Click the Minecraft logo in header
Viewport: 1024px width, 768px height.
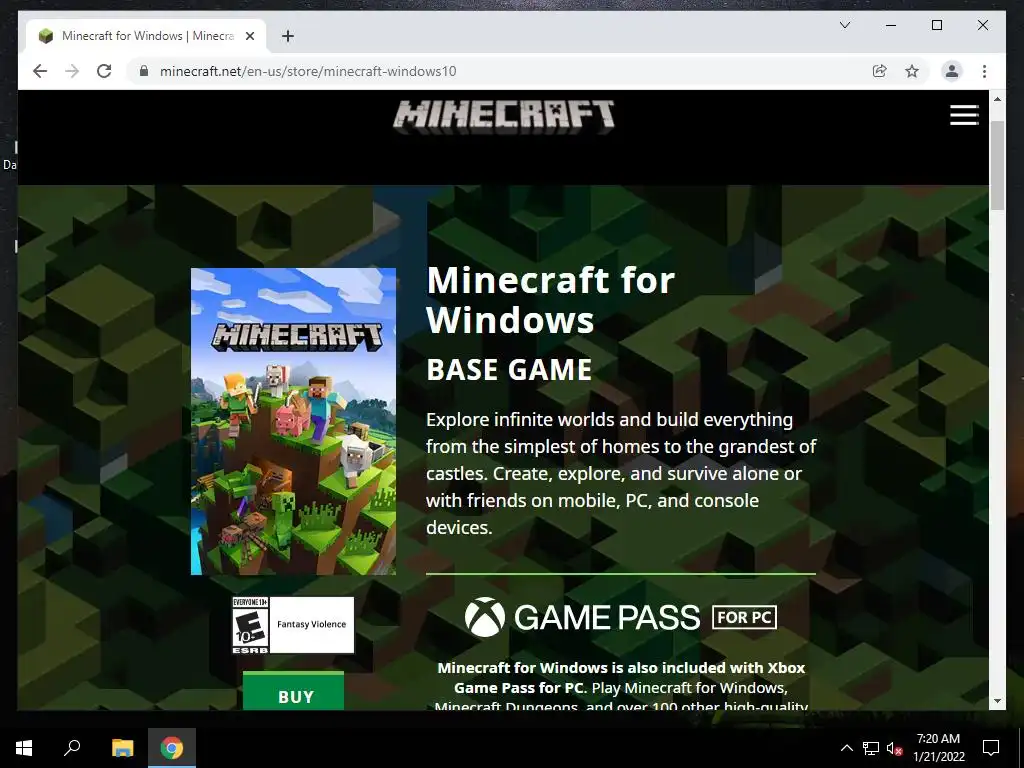pos(504,117)
